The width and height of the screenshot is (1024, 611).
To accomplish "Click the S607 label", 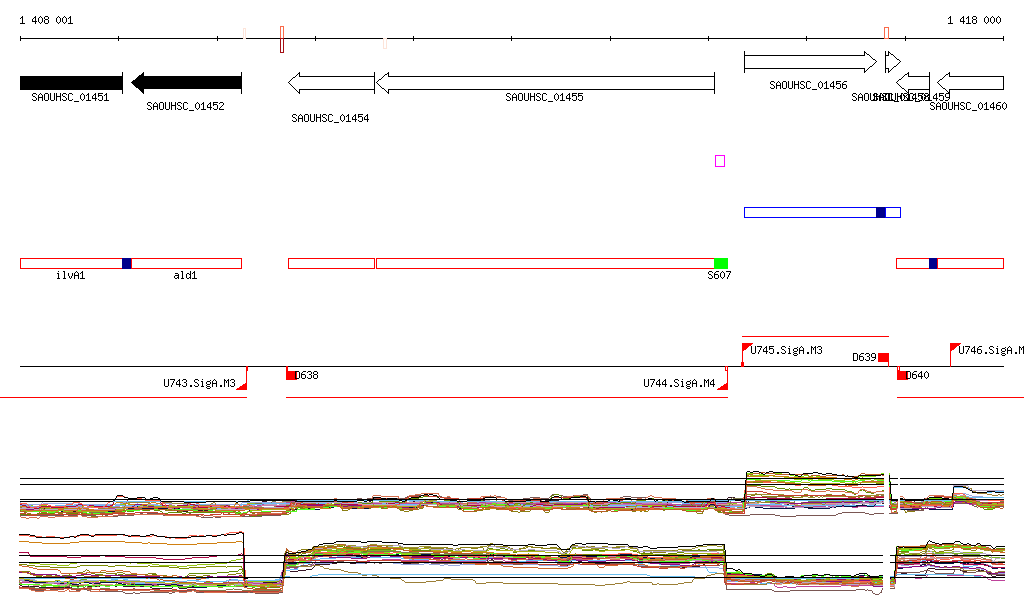I will coord(719,275).
